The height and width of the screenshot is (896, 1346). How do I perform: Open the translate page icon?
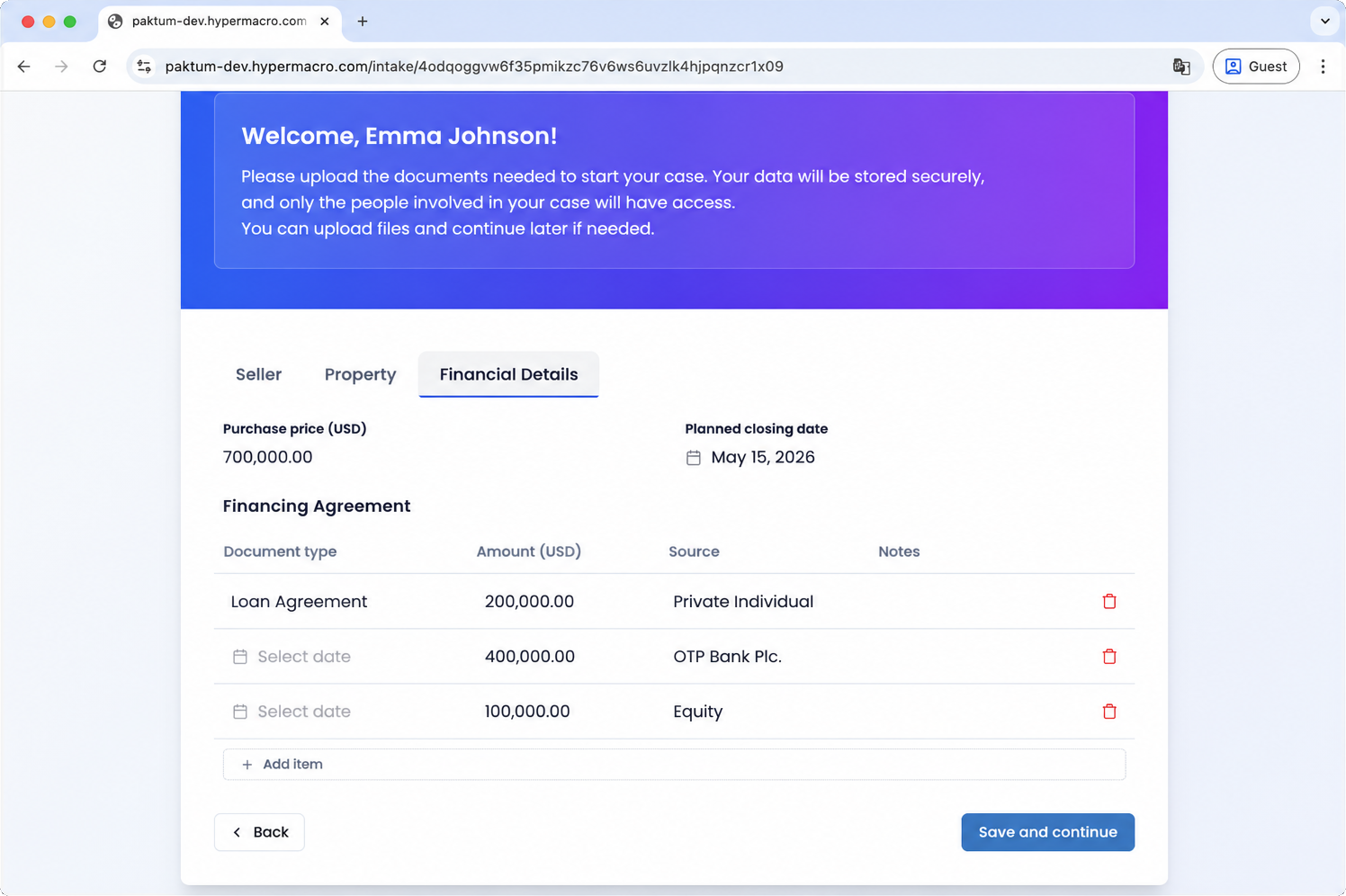tap(1181, 67)
